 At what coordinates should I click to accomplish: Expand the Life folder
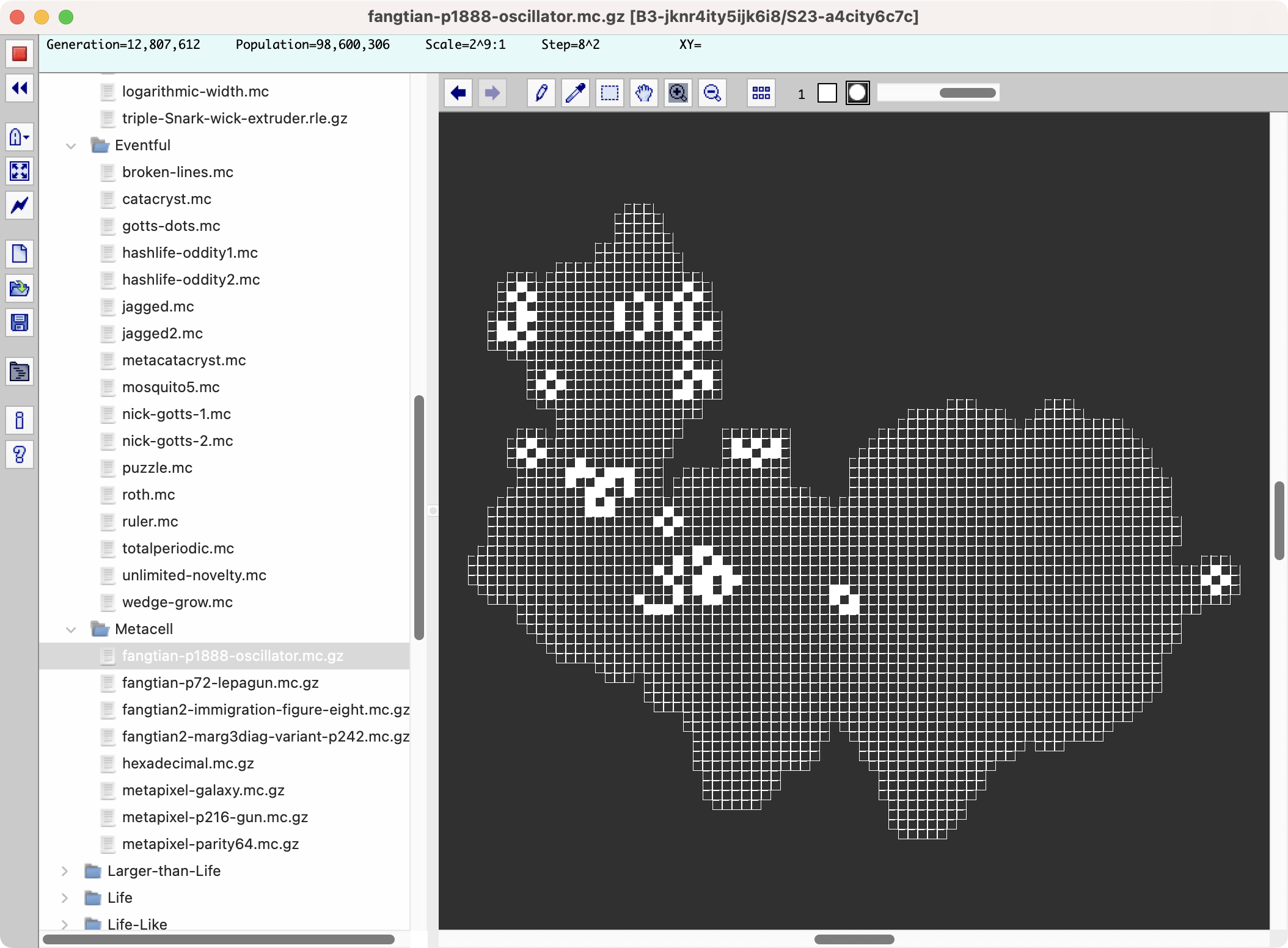click(x=65, y=898)
